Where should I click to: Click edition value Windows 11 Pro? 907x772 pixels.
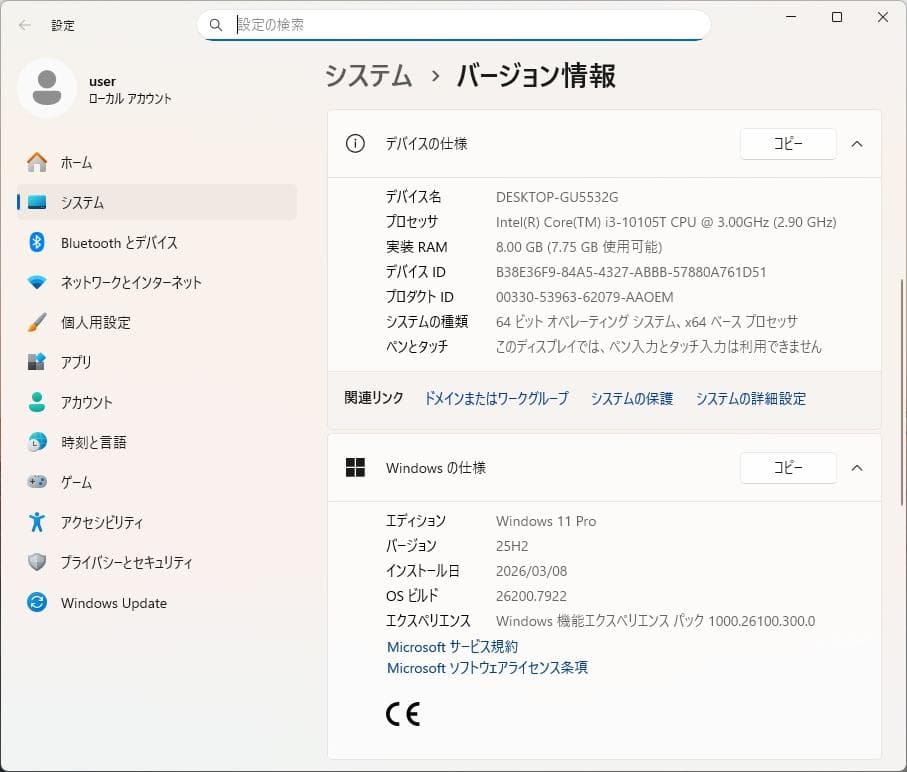tap(545, 521)
